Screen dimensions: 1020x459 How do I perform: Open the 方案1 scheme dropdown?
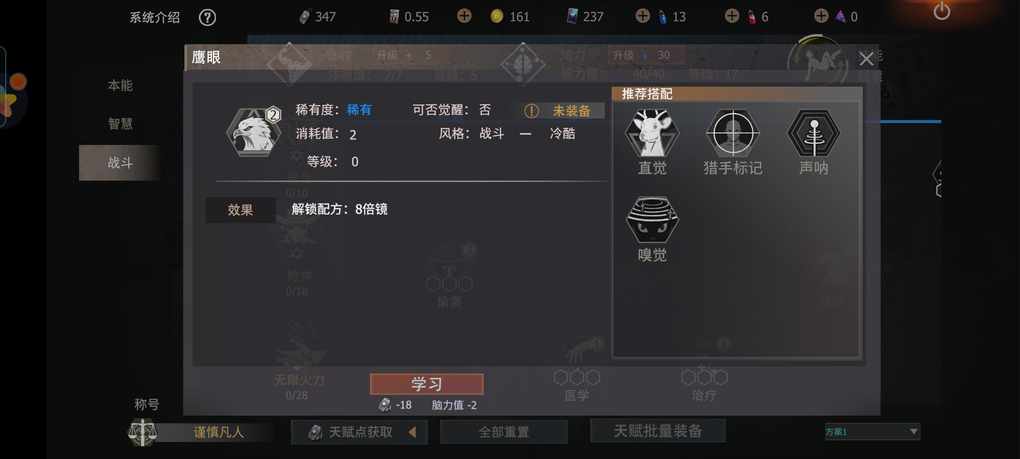point(872,431)
